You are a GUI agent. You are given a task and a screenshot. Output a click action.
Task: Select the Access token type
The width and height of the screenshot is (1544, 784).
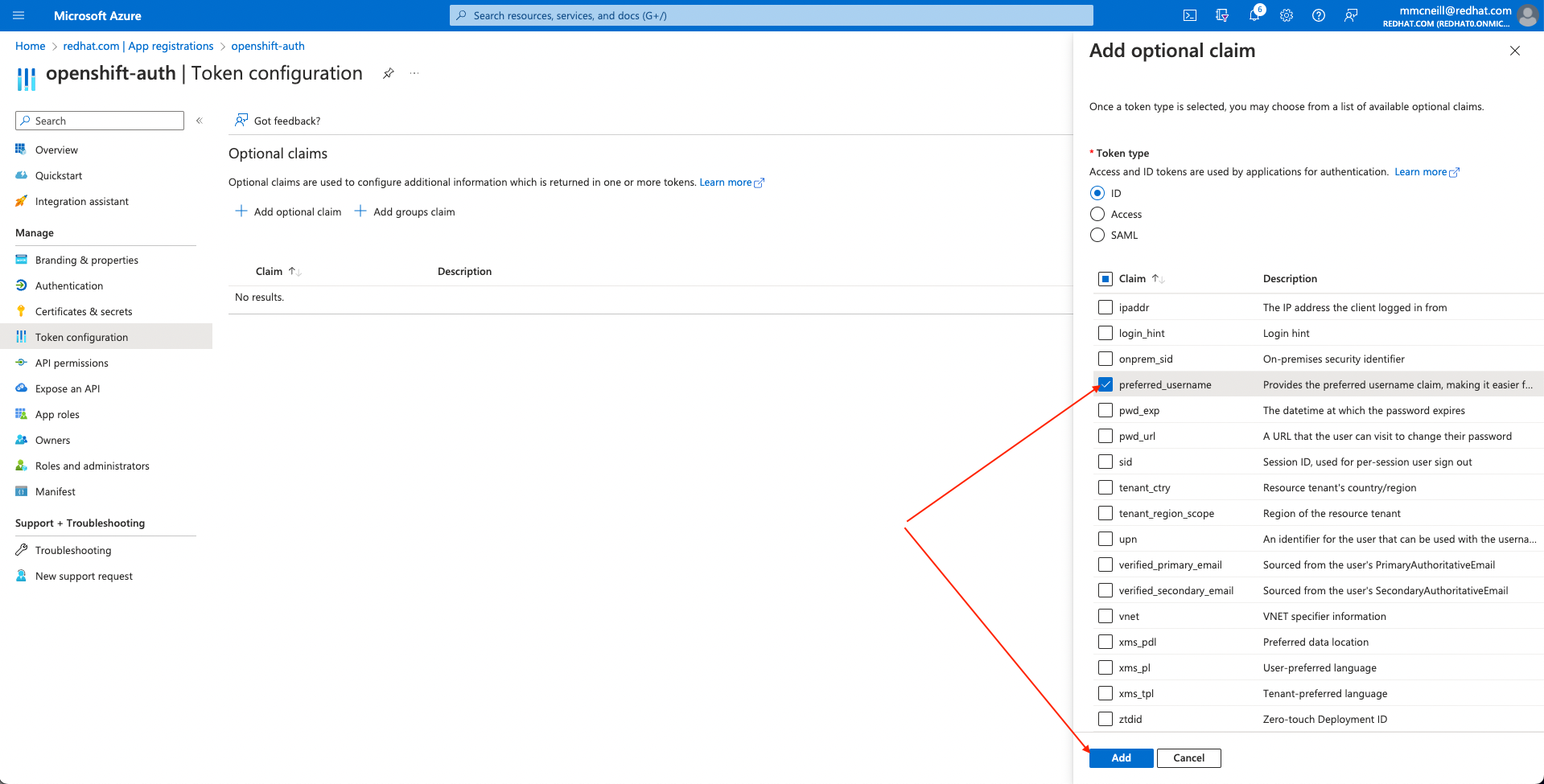[1097, 214]
